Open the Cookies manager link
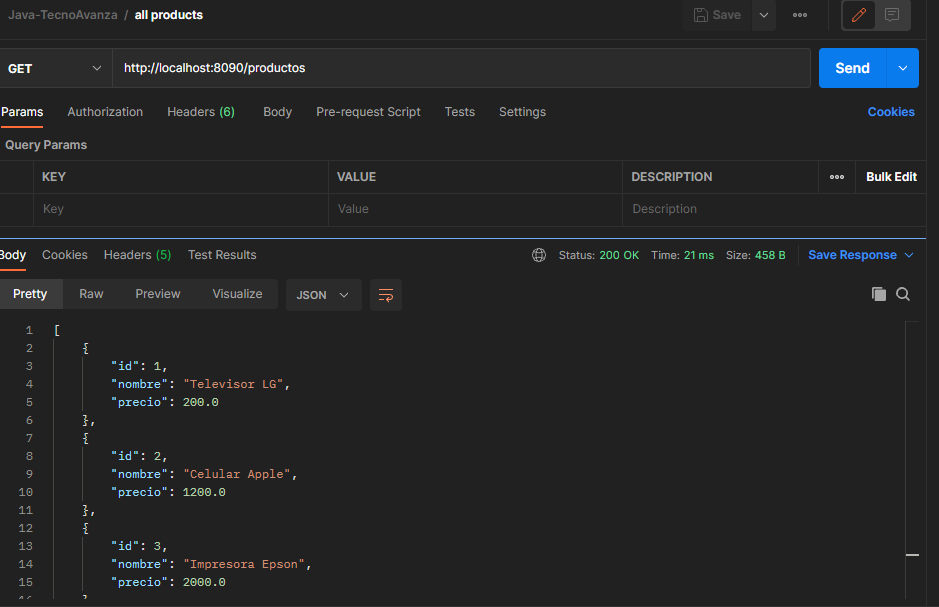The height and width of the screenshot is (607, 939). [890, 111]
